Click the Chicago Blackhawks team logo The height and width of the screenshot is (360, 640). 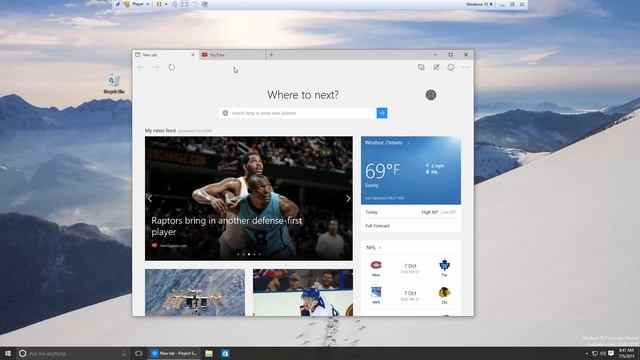(x=444, y=292)
